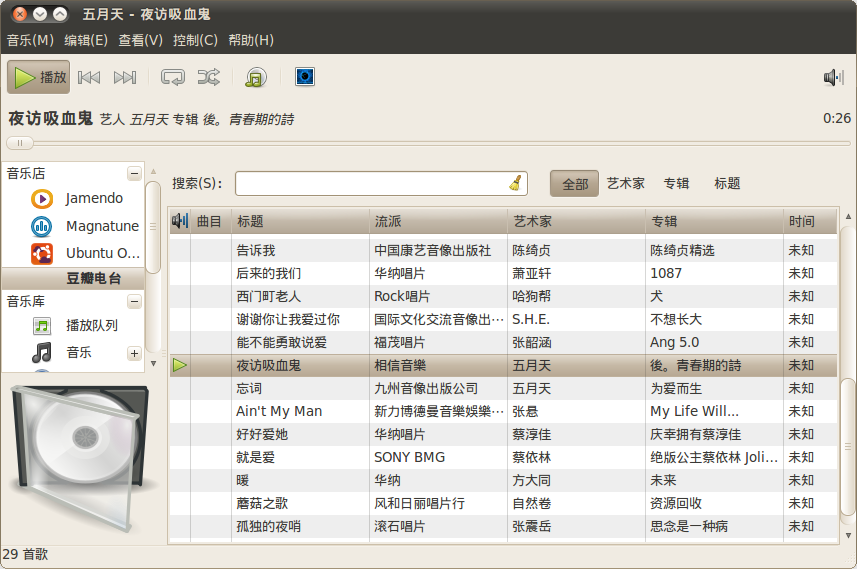
Task: Click the music notes library icon
Action: click(42, 353)
